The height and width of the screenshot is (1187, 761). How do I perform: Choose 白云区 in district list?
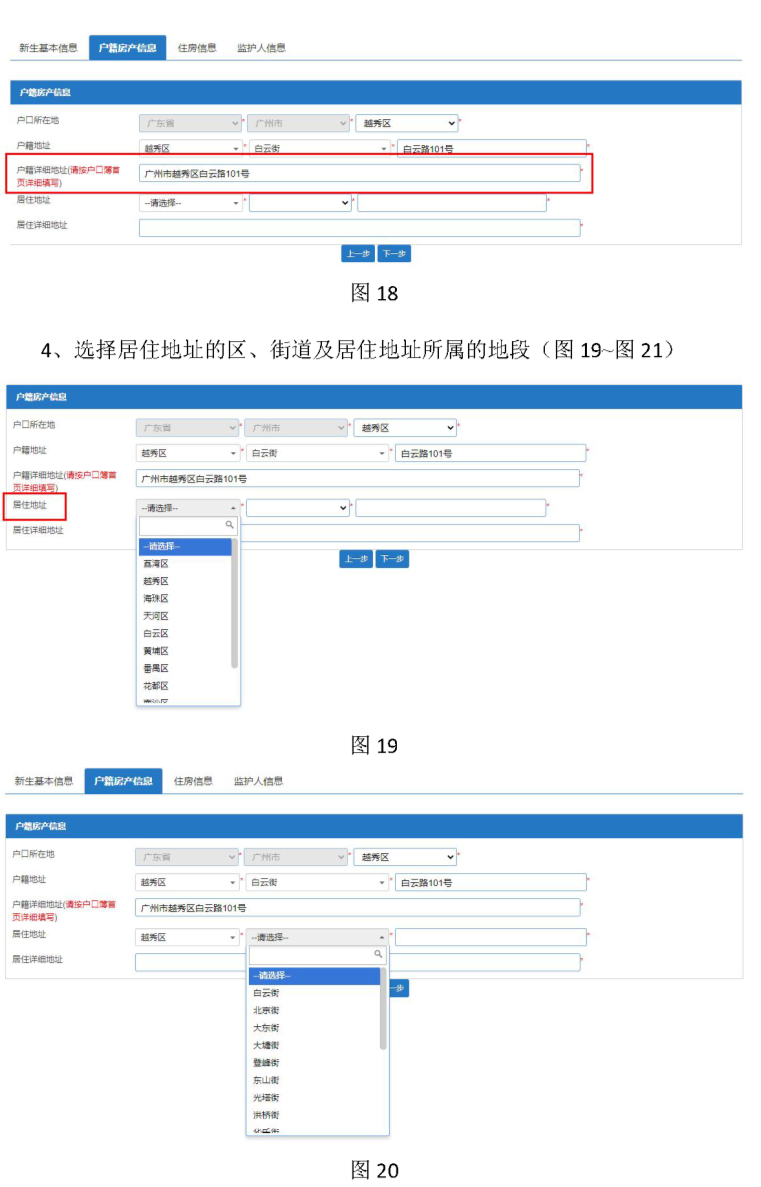point(185,634)
